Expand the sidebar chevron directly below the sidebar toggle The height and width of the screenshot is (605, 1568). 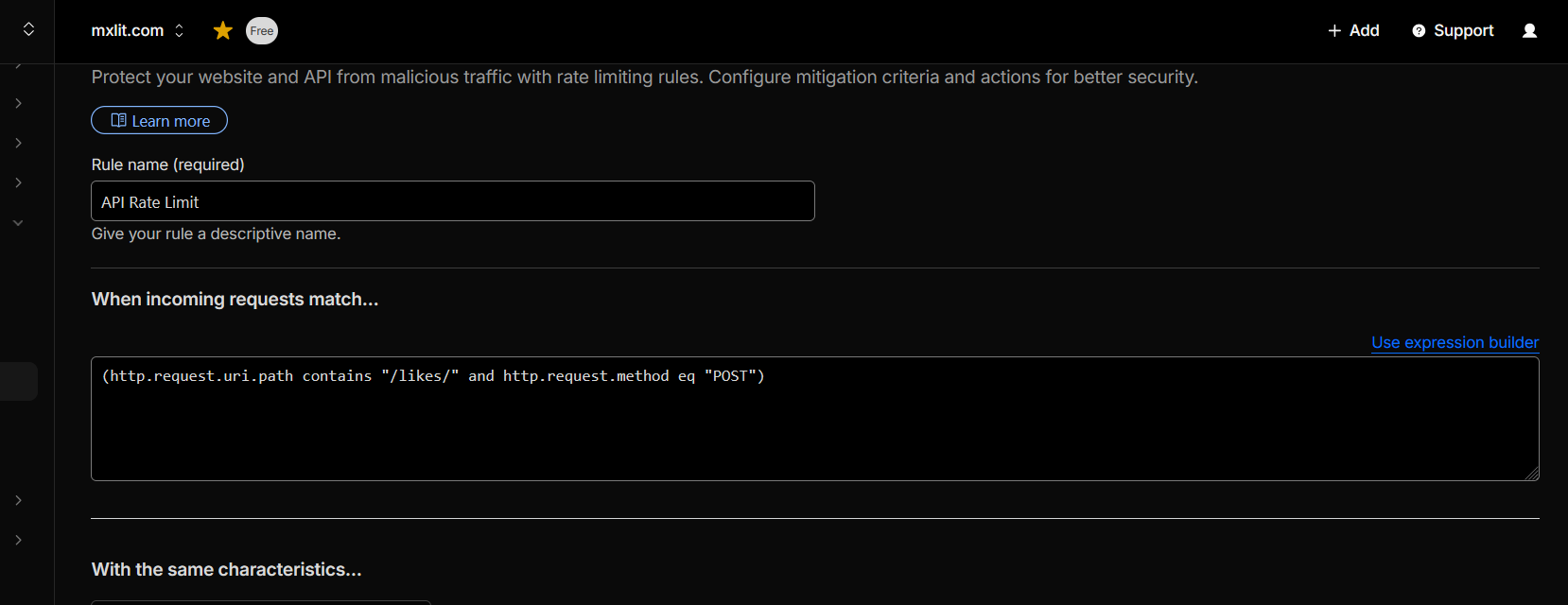click(x=18, y=103)
